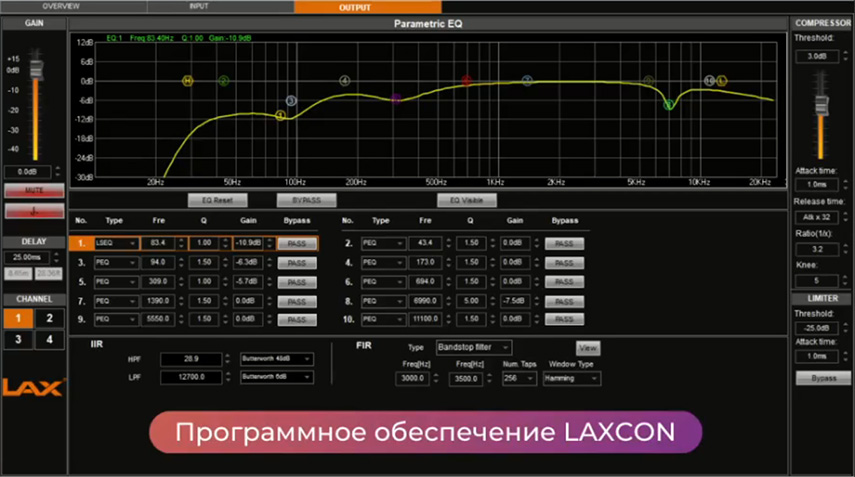Open band 8 type dropdown
This screenshot has width=855, height=477.
tap(383, 301)
